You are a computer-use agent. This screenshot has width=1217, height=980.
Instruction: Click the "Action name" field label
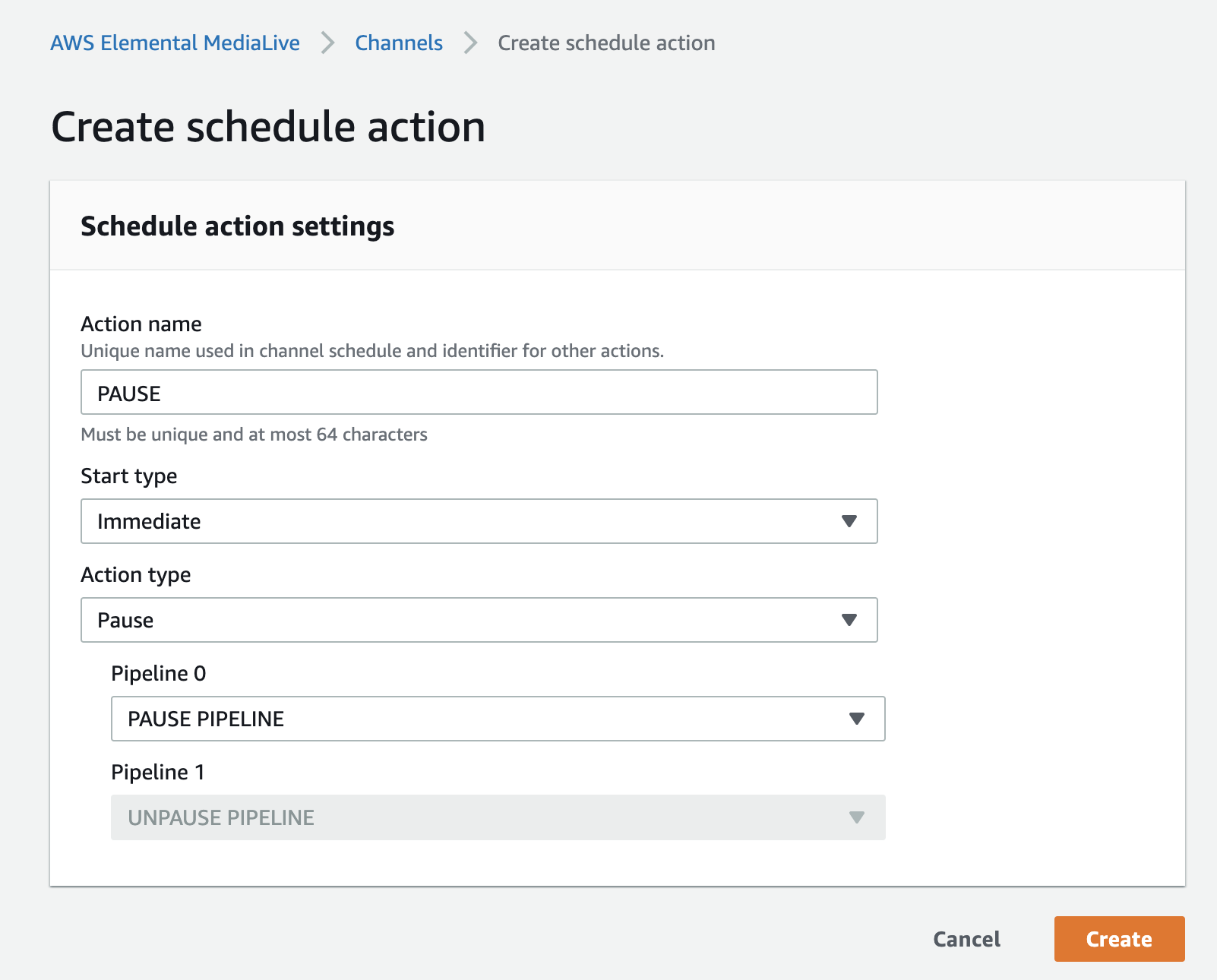[x=141, y=324]
